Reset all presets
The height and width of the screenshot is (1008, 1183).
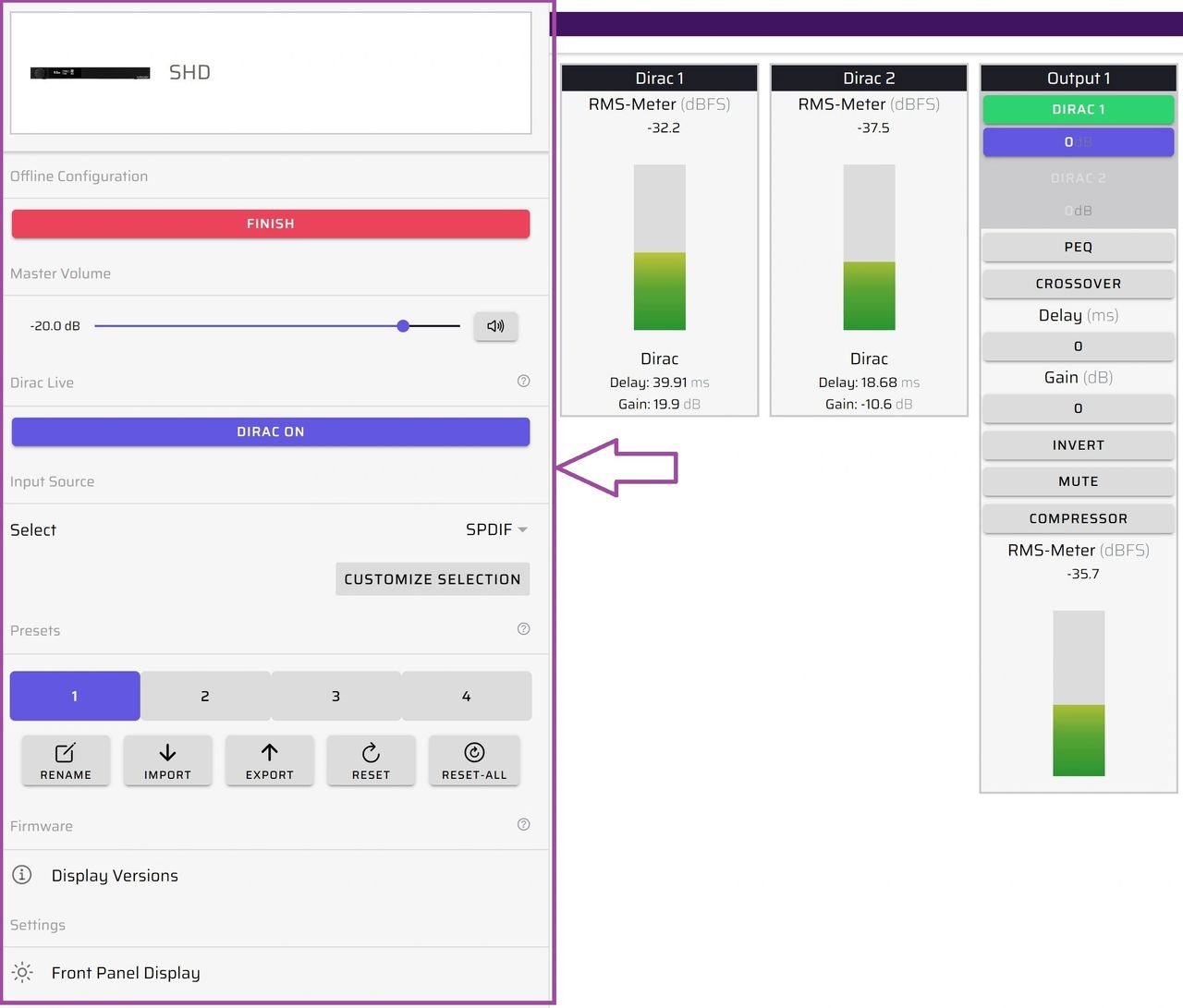pos(474,760)
